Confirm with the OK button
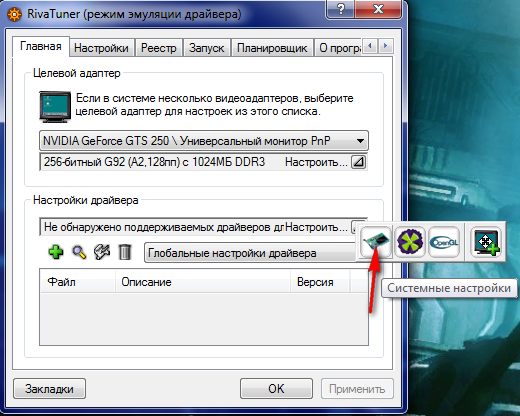The width and height of the screenshot is (520, 416). click(276, 389)
